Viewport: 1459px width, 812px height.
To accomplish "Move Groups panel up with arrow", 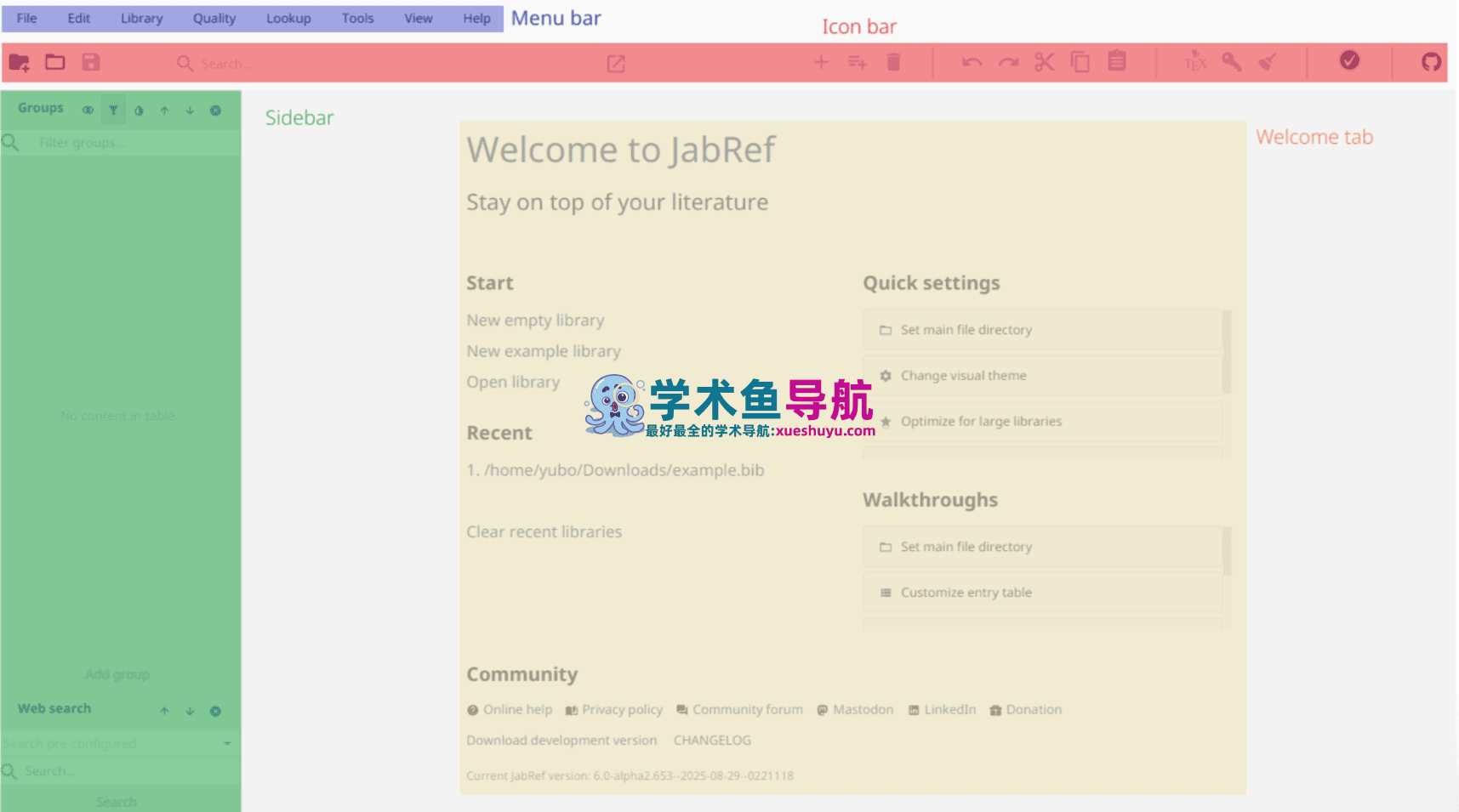I will coord(164,111).
